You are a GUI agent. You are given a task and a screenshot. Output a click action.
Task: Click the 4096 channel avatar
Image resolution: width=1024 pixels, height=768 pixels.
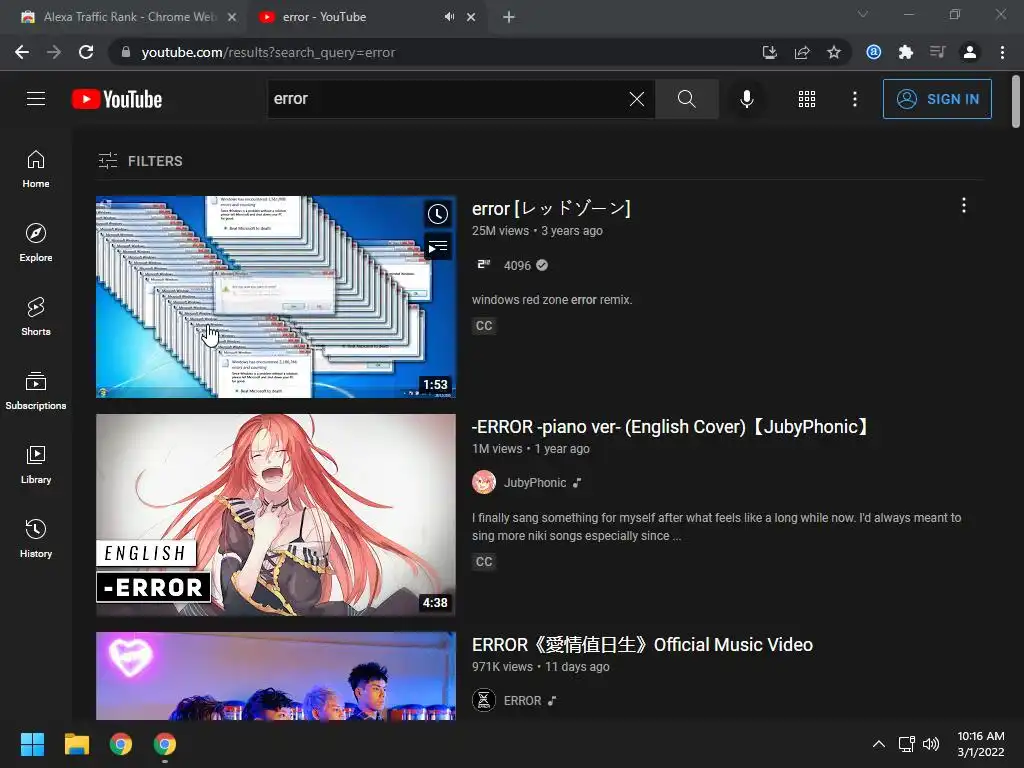point(483,264)
